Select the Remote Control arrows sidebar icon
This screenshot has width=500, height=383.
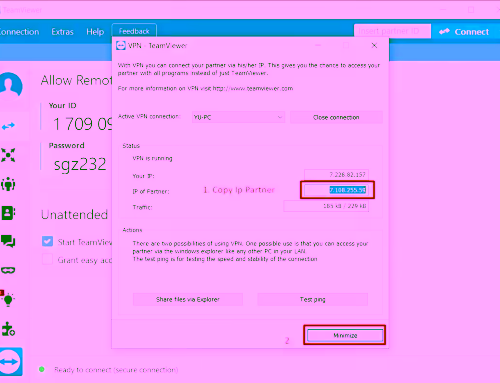[8, 126]
